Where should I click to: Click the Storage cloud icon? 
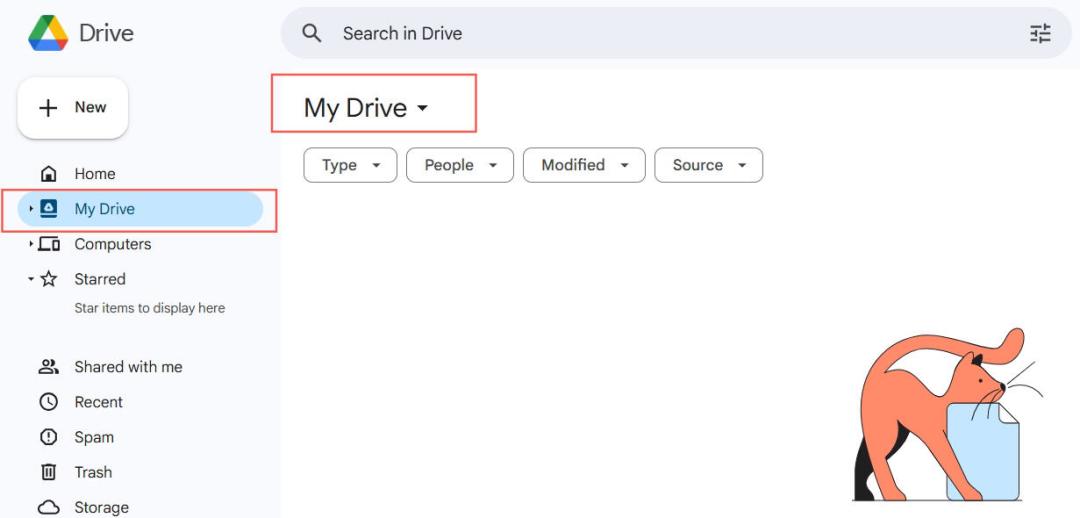pyautogui.click(x=48, y=508)
